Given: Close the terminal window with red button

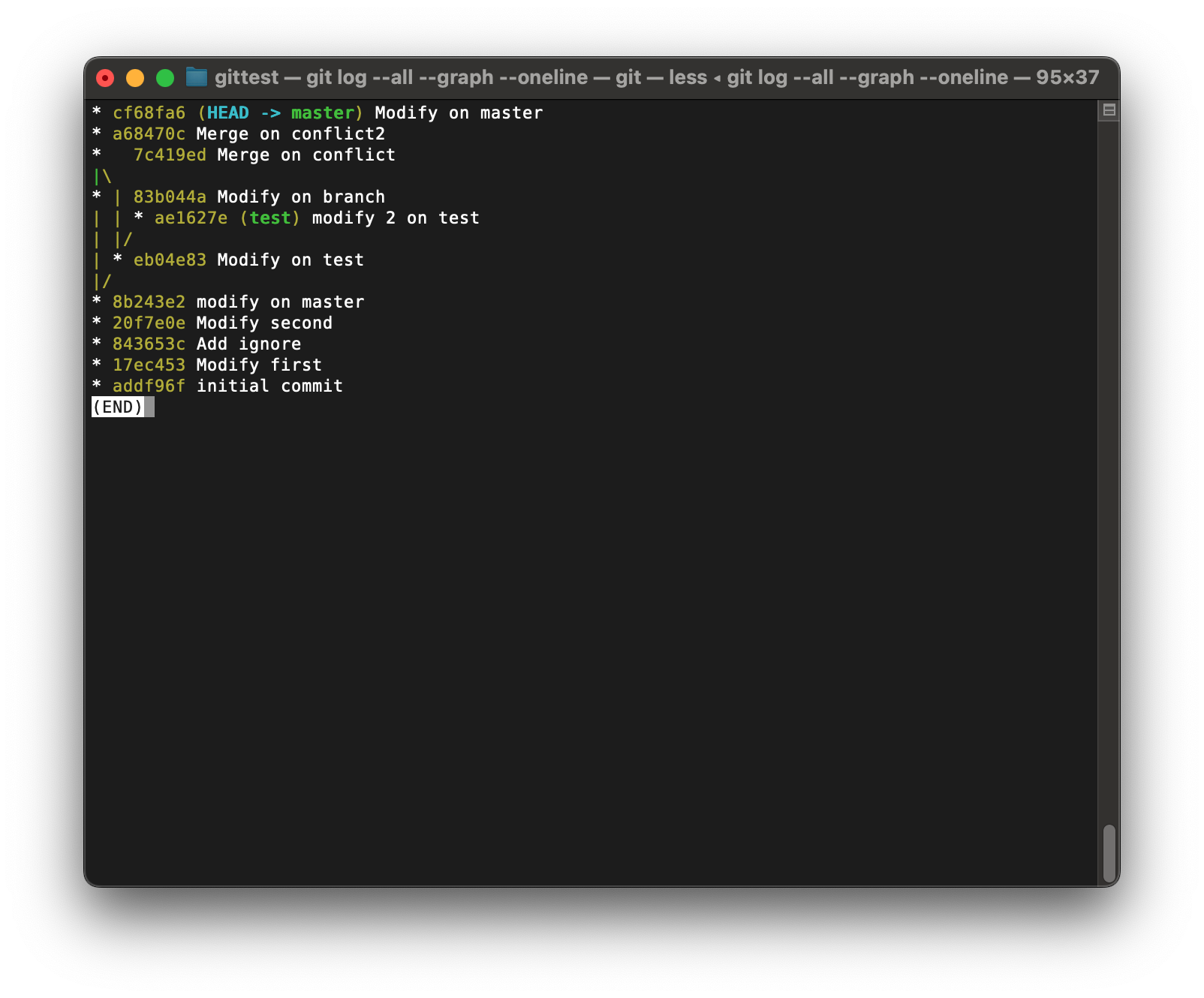Looking at the screenshot, I should coord(105,78).
